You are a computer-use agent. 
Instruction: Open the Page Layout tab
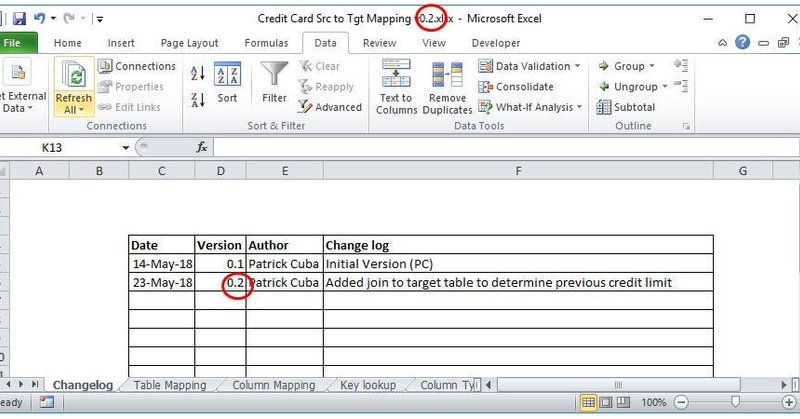point(189,43)
